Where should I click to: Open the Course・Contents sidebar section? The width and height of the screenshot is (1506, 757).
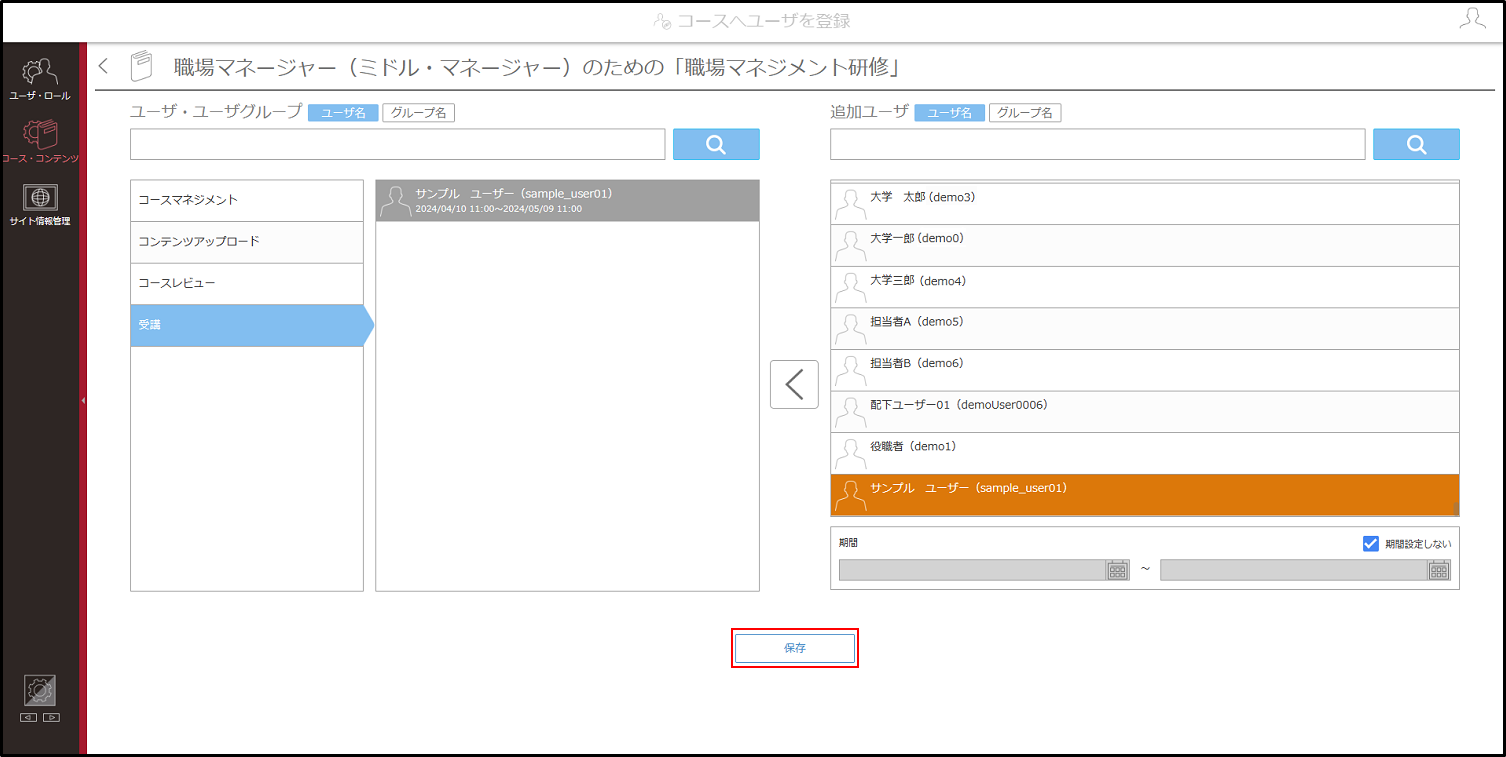click(x=40, y=141)
